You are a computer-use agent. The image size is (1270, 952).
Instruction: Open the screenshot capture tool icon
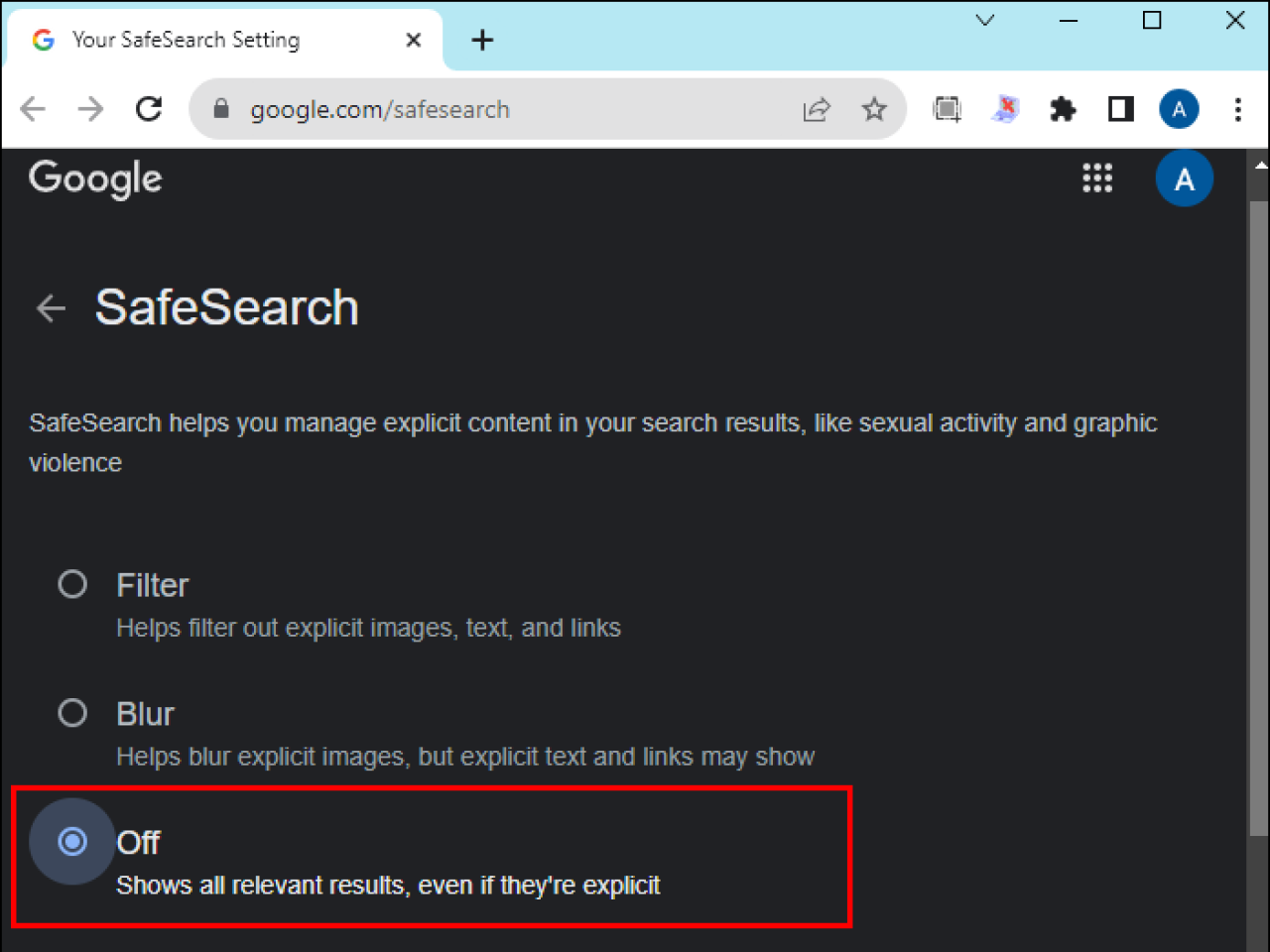(x=946, y=109)
